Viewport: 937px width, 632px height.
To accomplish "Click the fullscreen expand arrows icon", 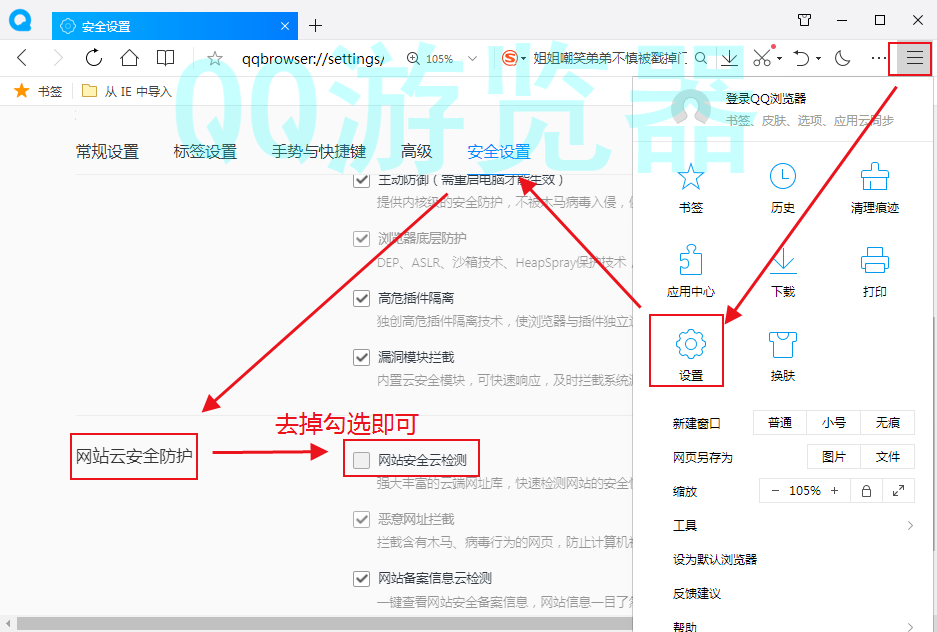I will 898,491.
